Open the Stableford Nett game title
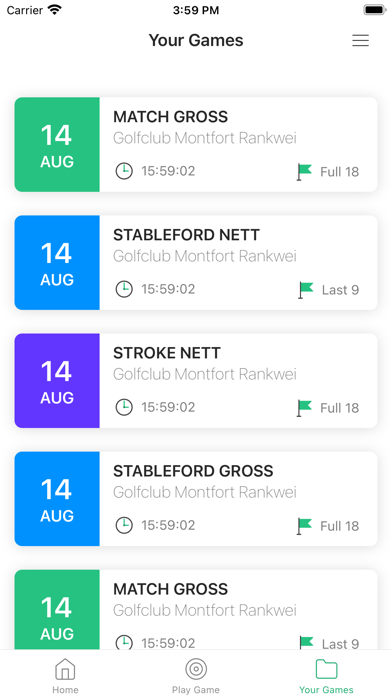 186,235
